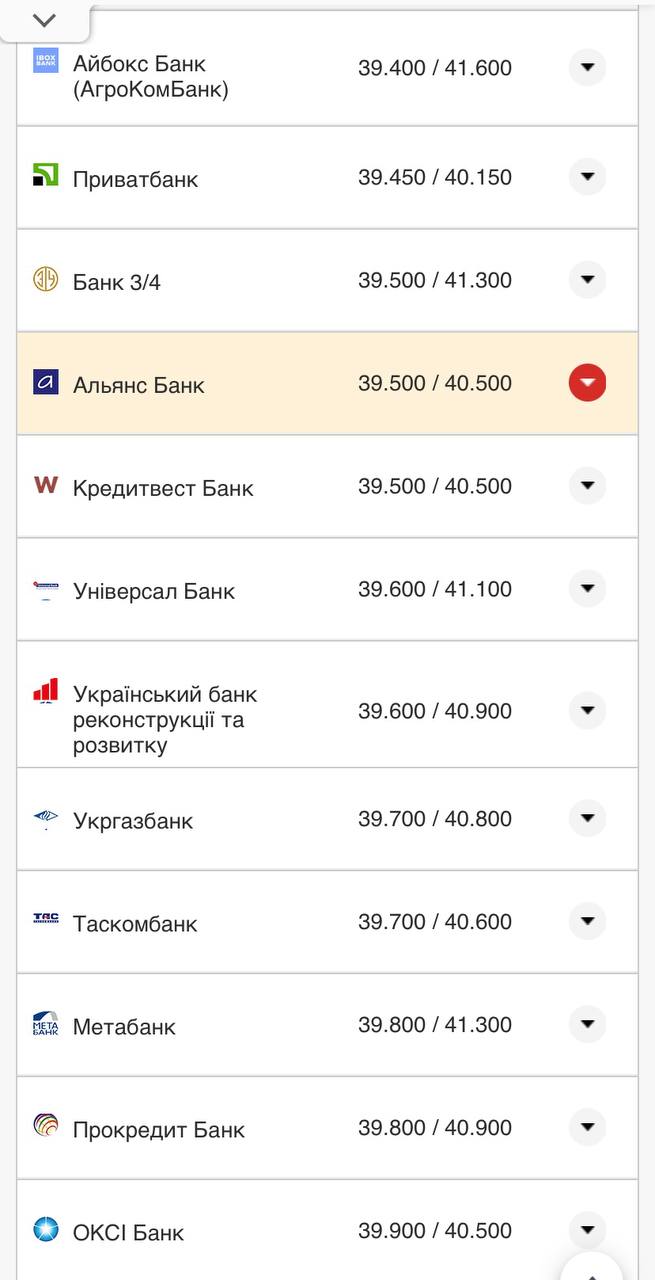Viewport: 655px width, 1280px height.
Task: Click the Банк 3/4 gold emblem icon
Action: point(45,280)
